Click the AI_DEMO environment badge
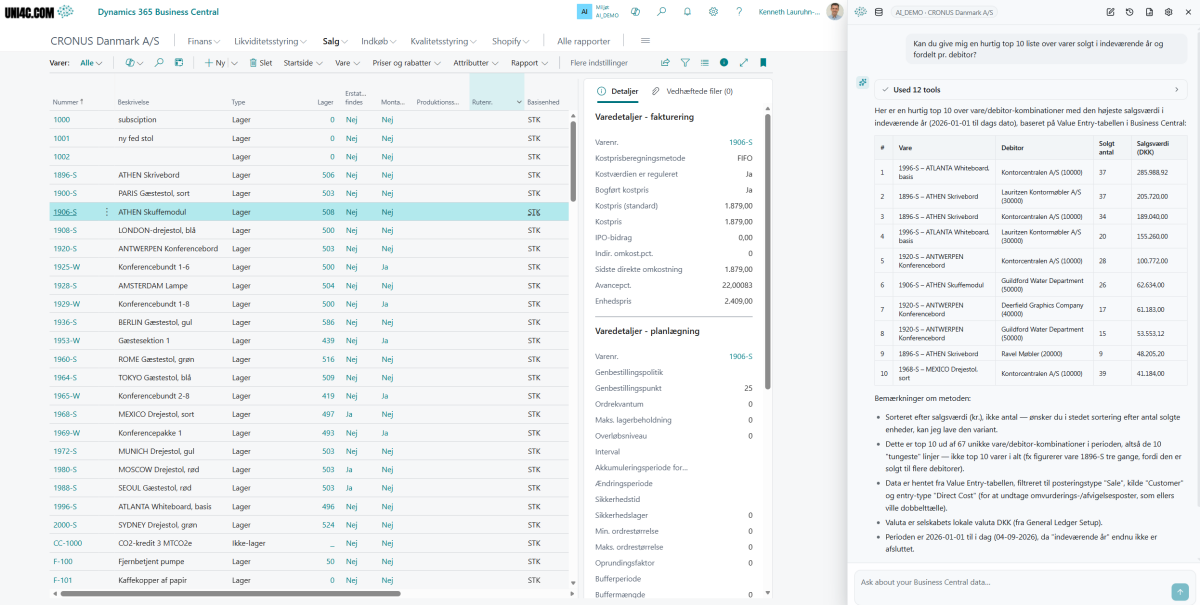This screenshot has width=1200, height=605. pyautogui.click(x=596, y=12)
